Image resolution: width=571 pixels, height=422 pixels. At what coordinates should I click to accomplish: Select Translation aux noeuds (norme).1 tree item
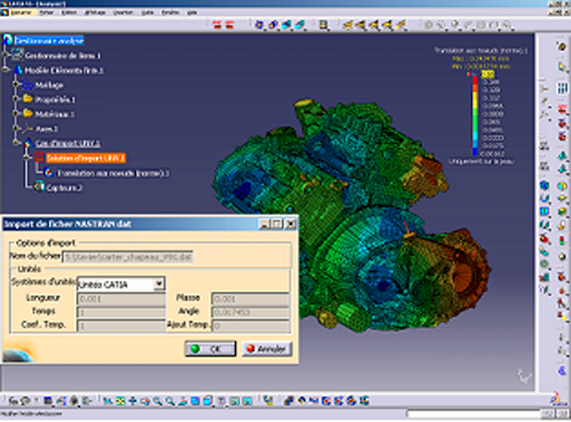click(x=113, y=173)
